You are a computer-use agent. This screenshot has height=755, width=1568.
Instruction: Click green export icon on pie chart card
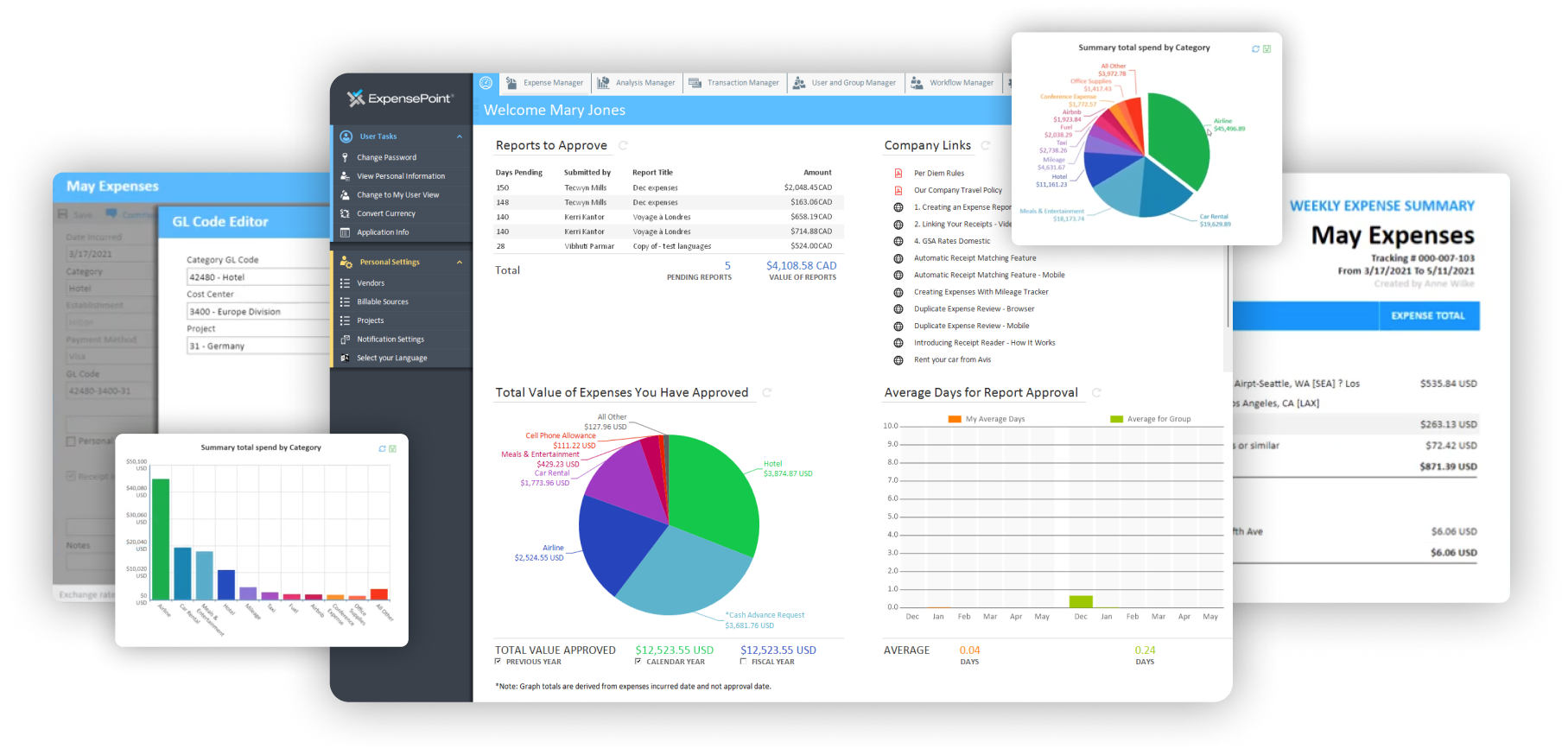(1266, 48)
